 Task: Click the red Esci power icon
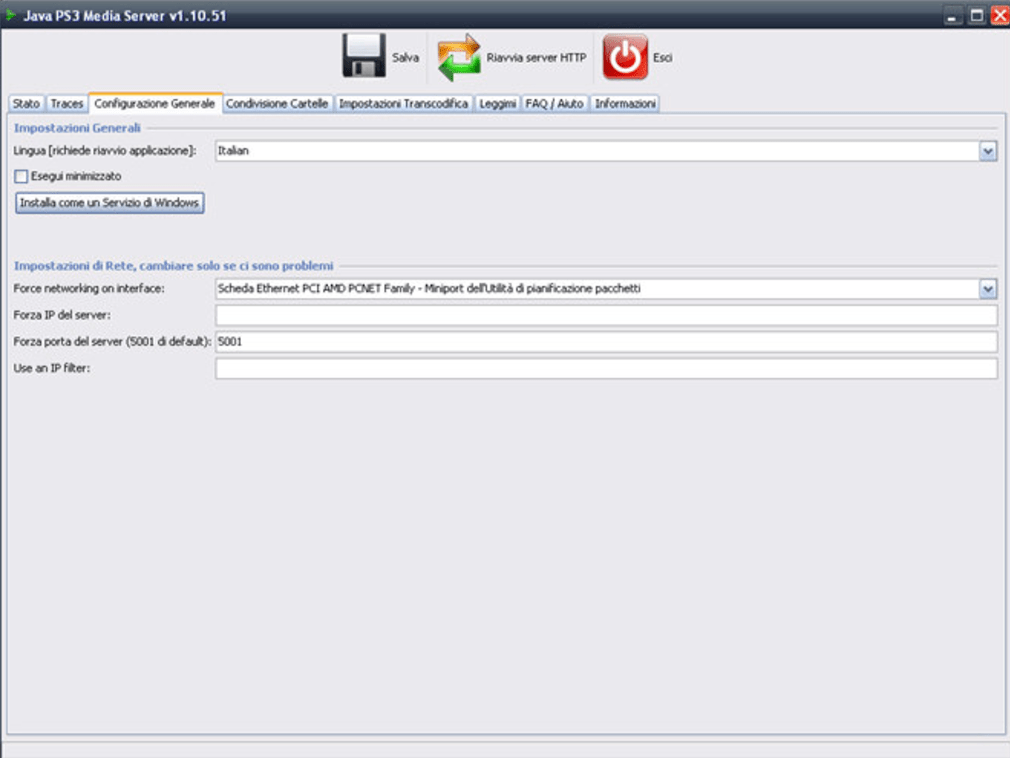(625, 57)
